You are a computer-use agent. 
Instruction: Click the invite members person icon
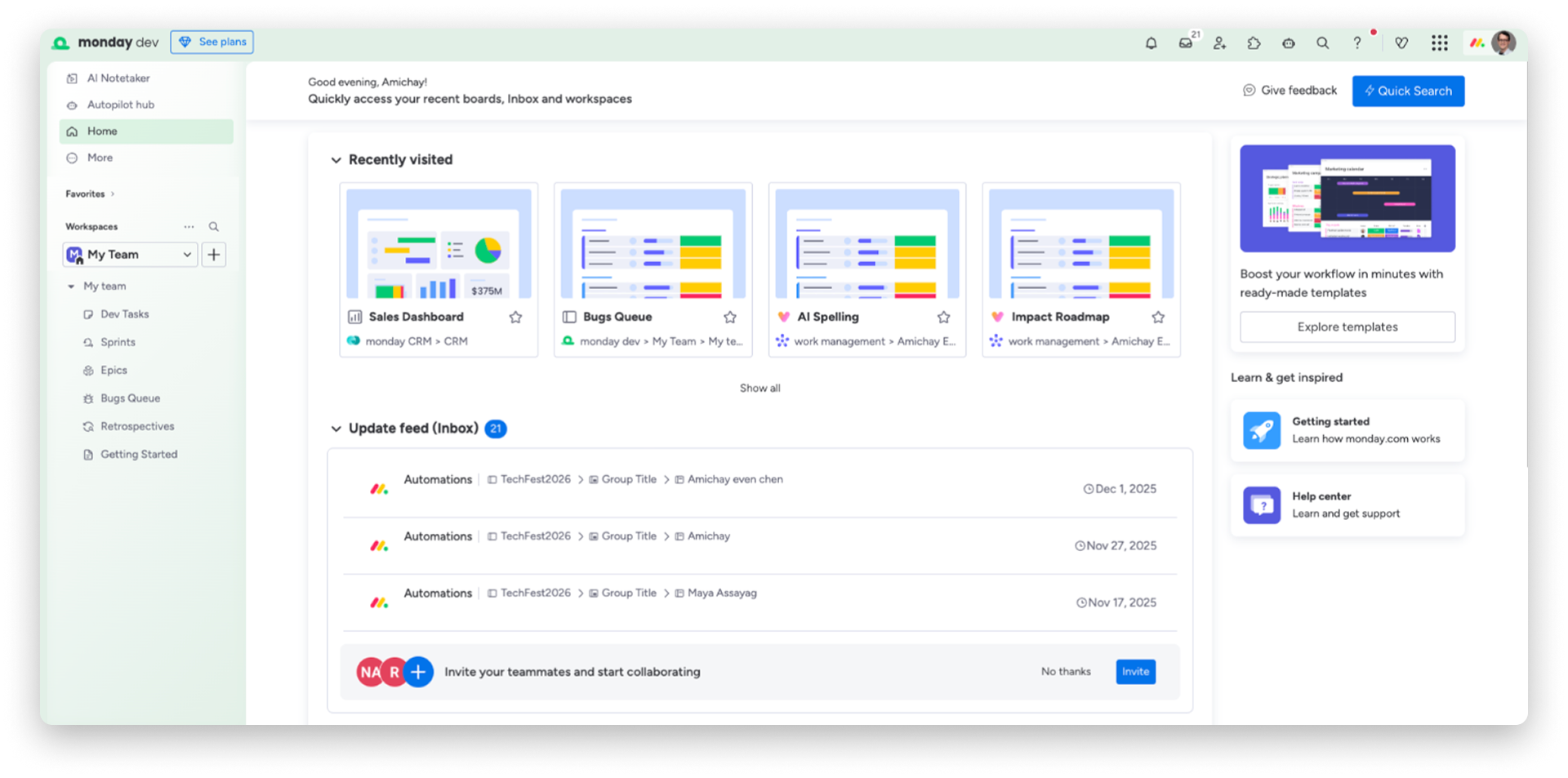(x=1219, y=43)
